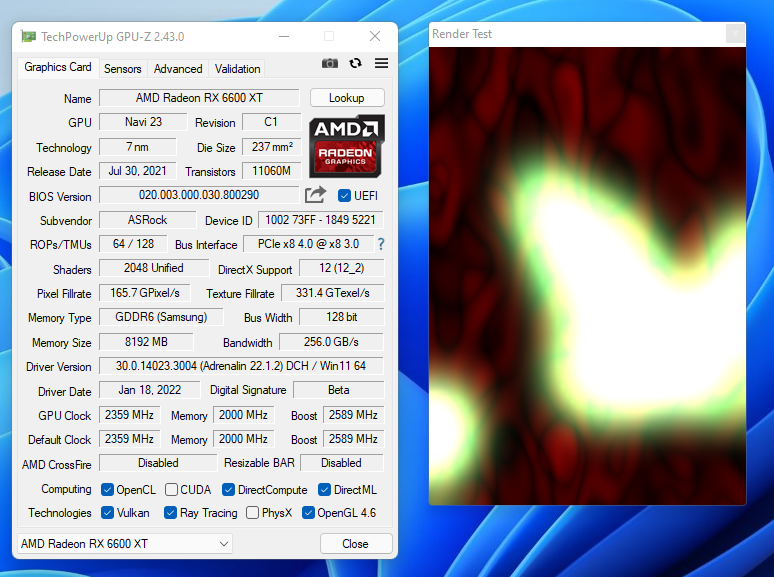Click the Name field AMD Radeon RX 6600 XT
774x577 pixels.
click(x=199, y=98)
